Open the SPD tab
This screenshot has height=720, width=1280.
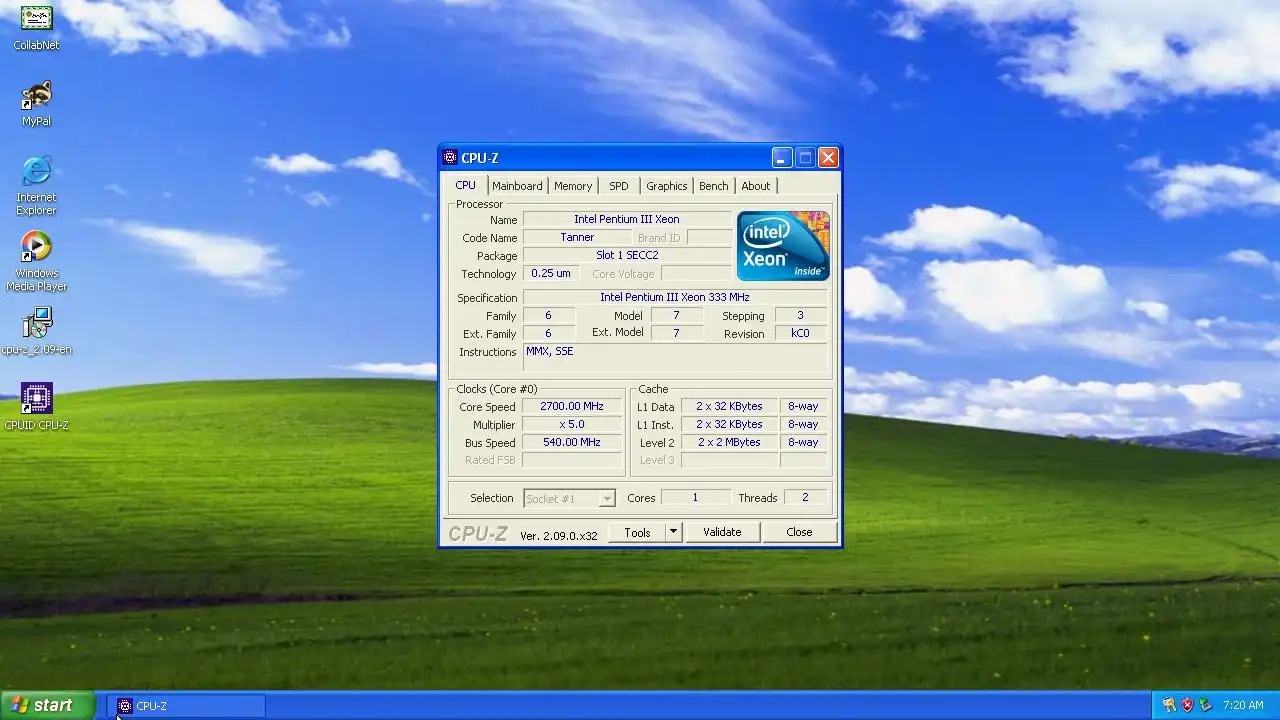(619, 186)
